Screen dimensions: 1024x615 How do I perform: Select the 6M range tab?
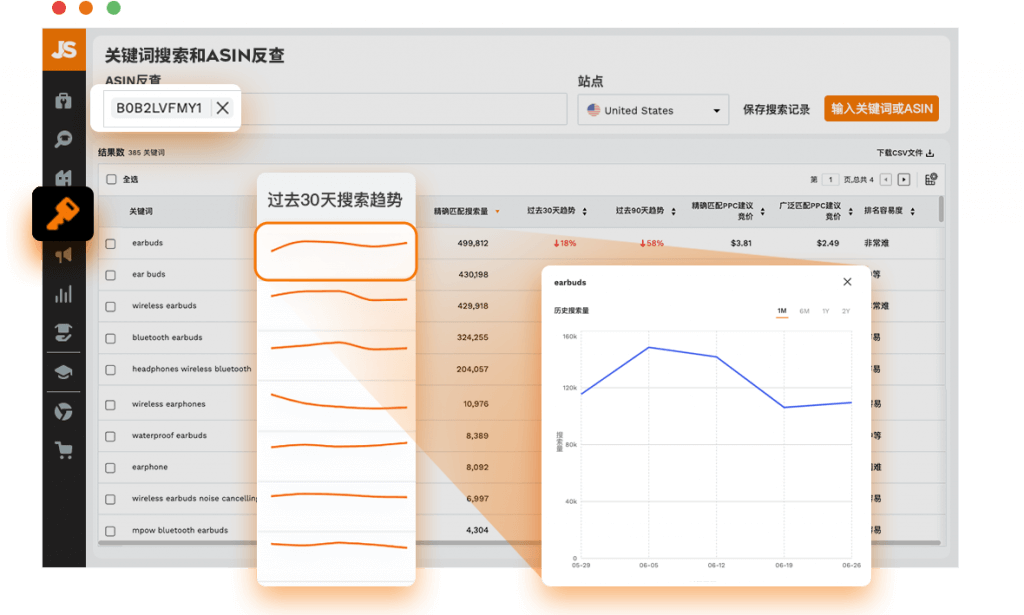pyautogui.click(x=804, y=311)
